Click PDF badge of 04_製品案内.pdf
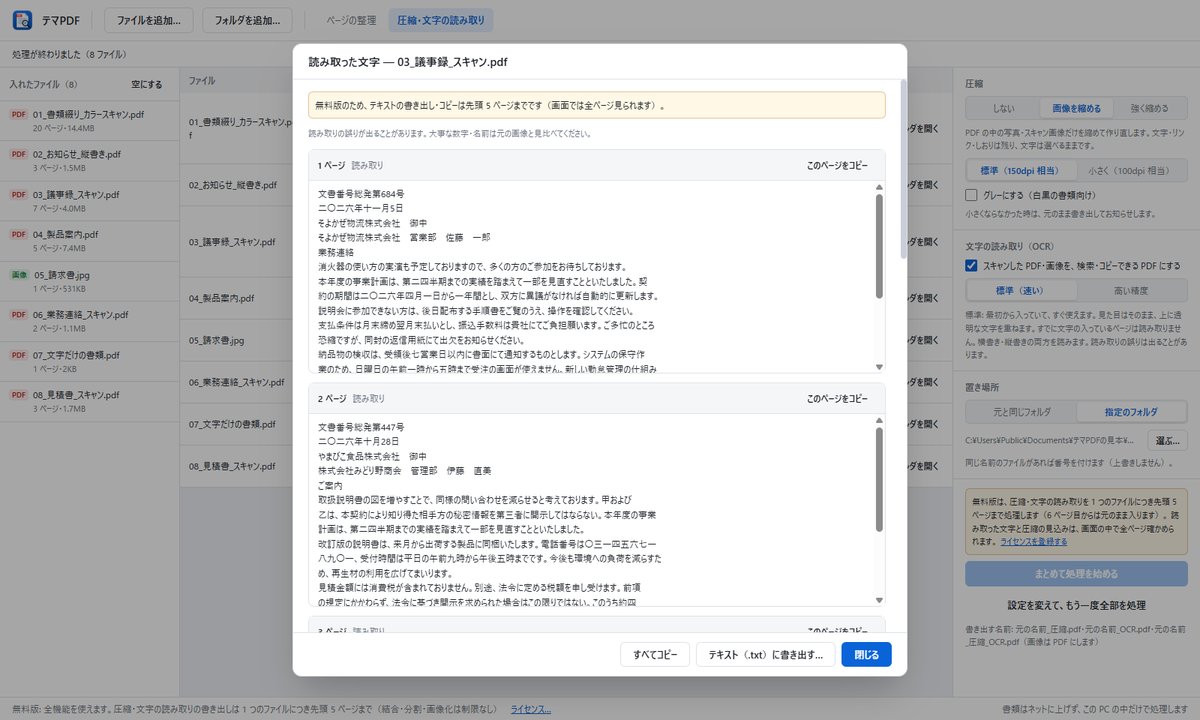This screenshot has width=1200, height=720. coord(18,235)
